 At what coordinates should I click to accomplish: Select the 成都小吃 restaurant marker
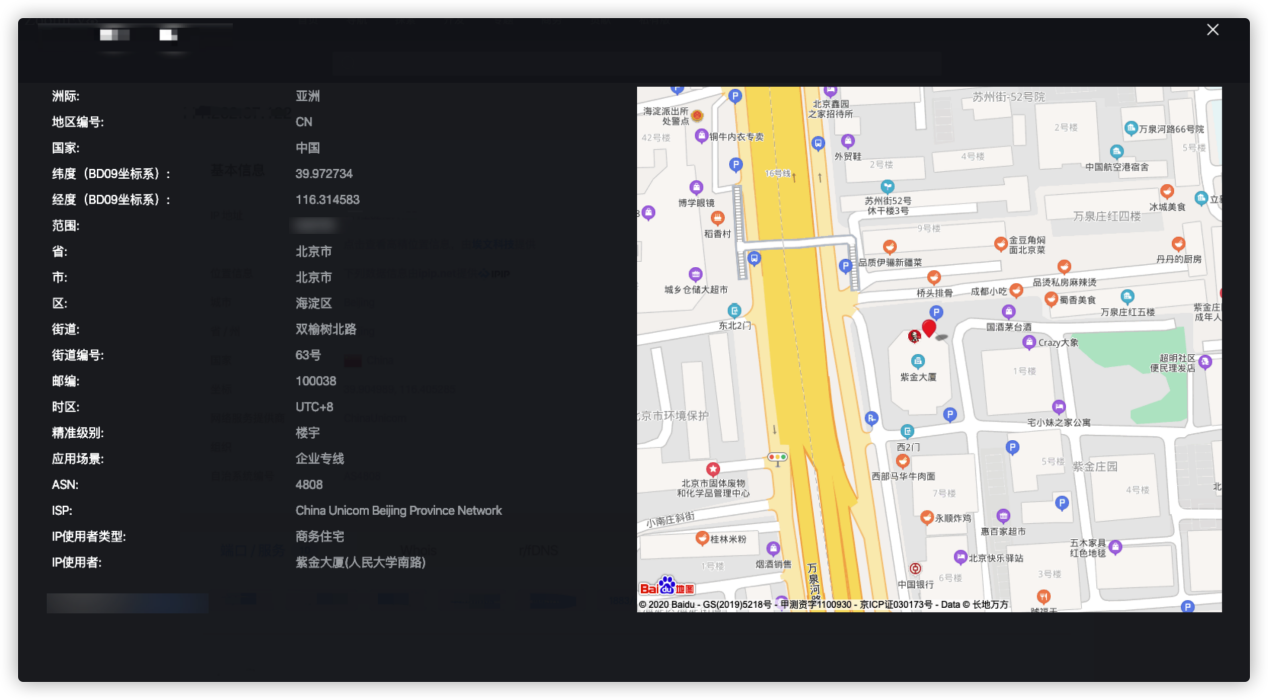point(1015,290)
